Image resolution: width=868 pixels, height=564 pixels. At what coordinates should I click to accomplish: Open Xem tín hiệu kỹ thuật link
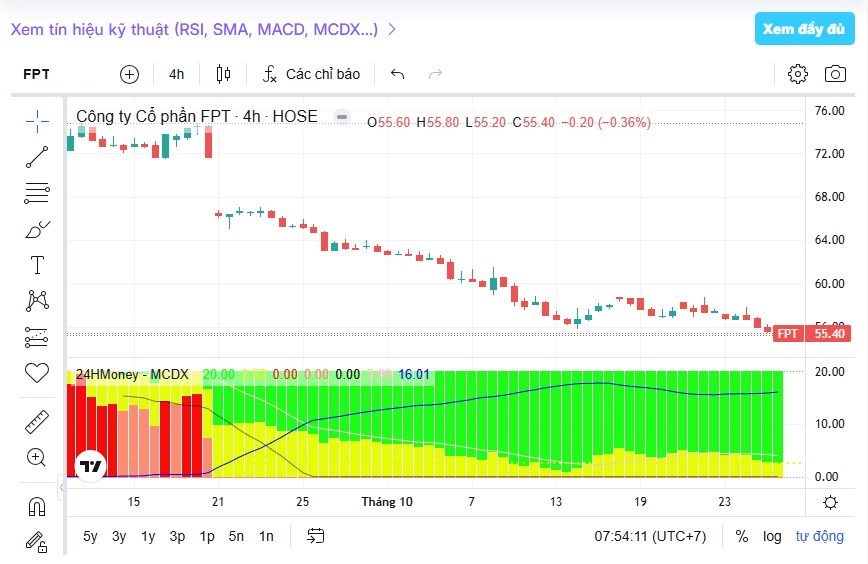(x=203, y=29)
